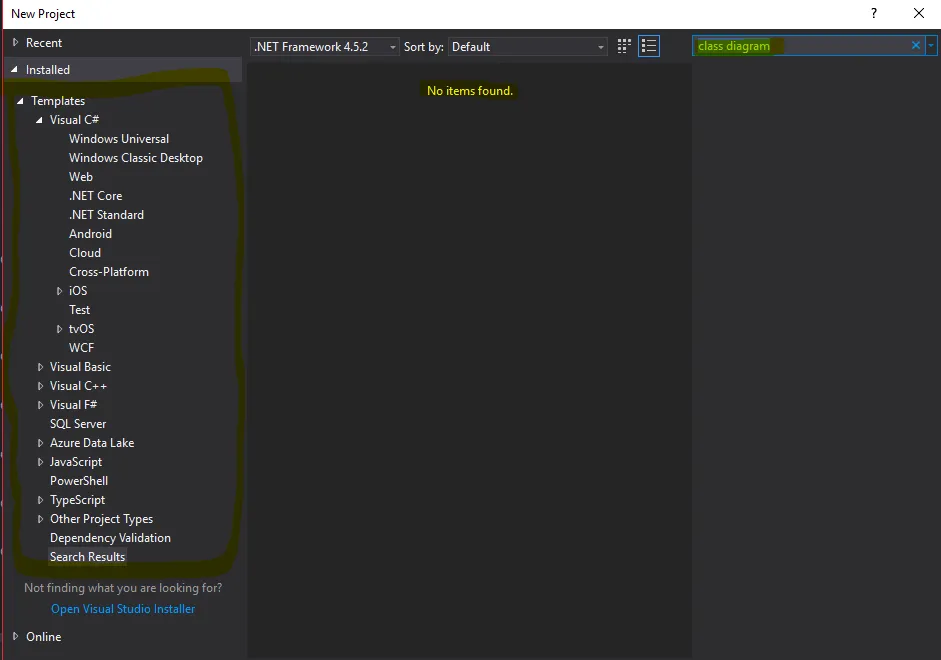This screenshot has height=660, width=941.
Task: Select the Web templates category
Action: tap(80, 177)
